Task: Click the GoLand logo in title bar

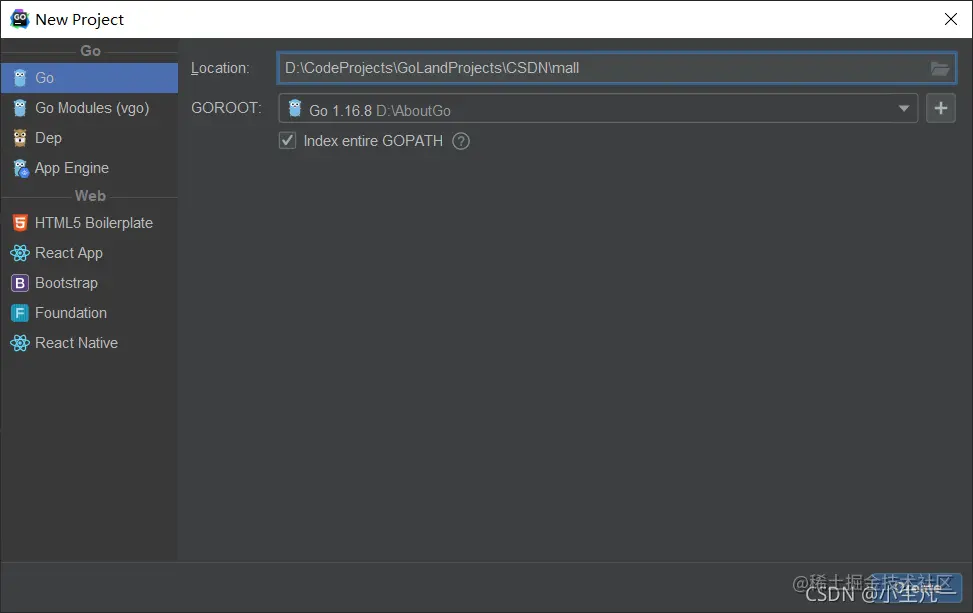Action: [x=19, y=19]
